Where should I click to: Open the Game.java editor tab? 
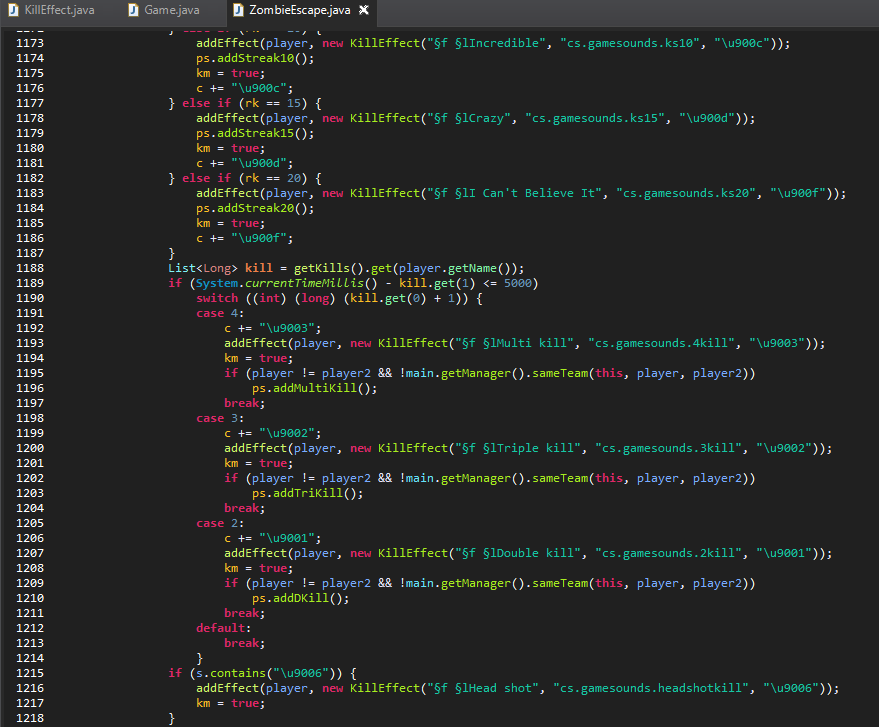[x=171, y=10]
